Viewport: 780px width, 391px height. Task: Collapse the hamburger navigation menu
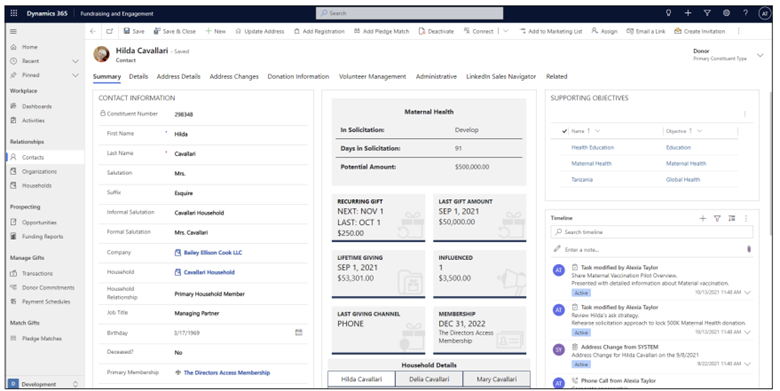coord(13,31)
